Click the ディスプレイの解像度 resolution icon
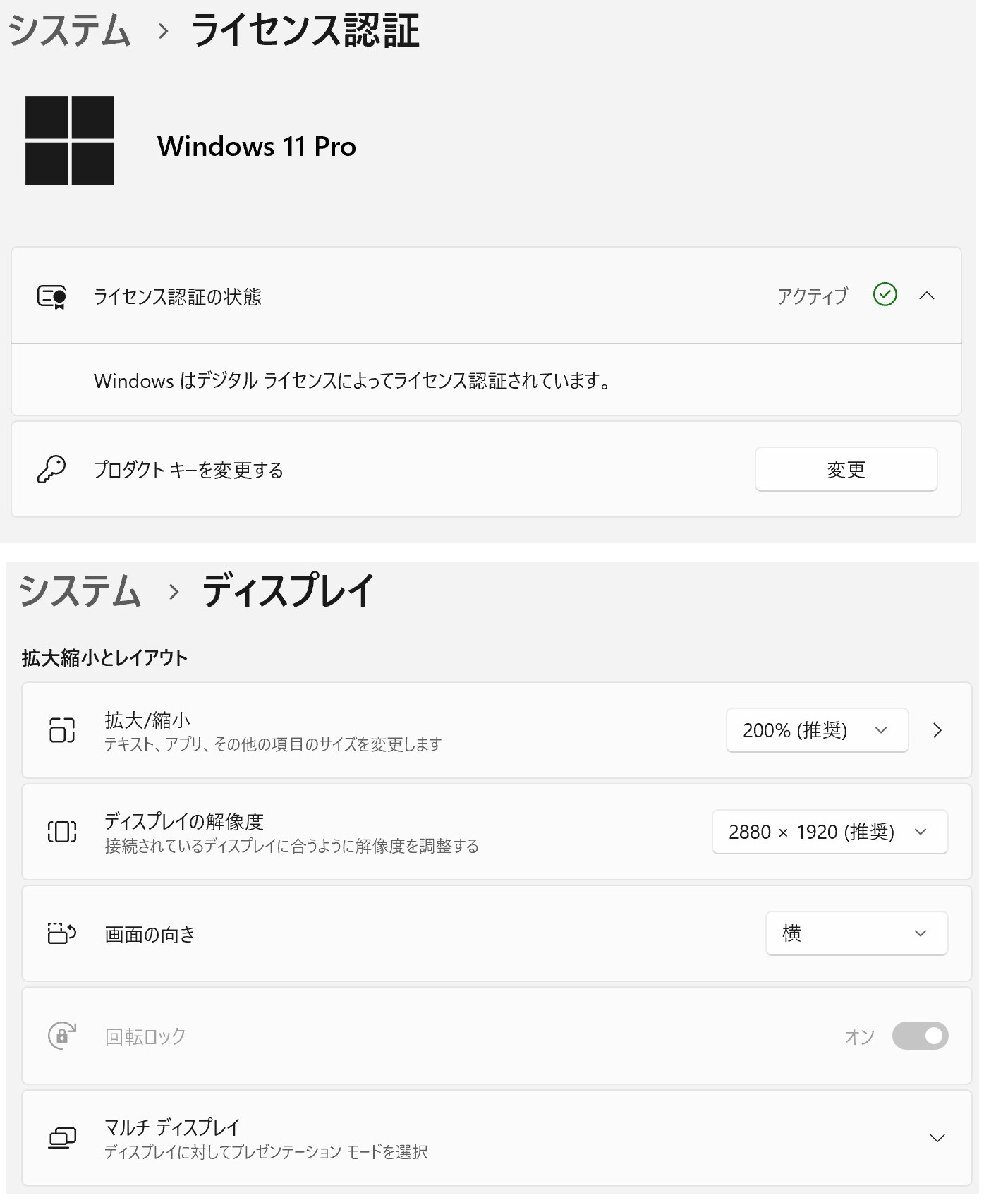Viewport: 984px width, 1200px height. point(62,831)
